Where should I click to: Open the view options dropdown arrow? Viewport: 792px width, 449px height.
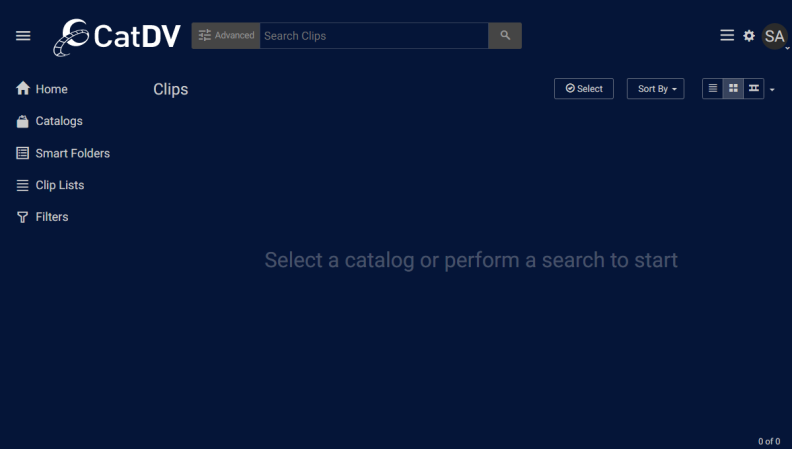(x=772, y=90)
